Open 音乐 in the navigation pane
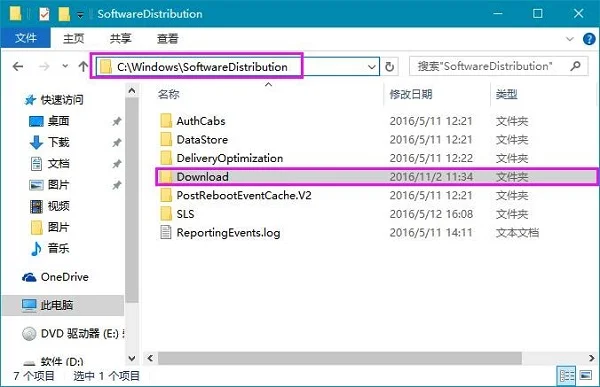 tap(58, 248)
